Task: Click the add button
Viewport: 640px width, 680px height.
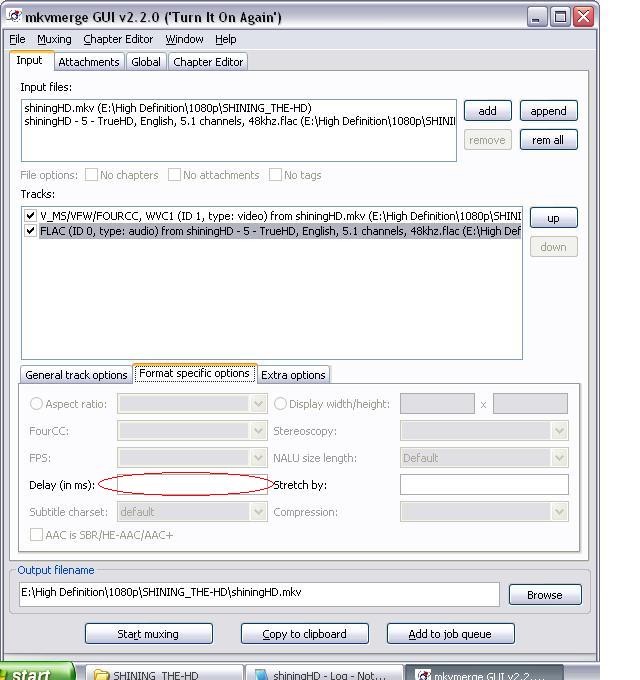Action: coord(487,111)
